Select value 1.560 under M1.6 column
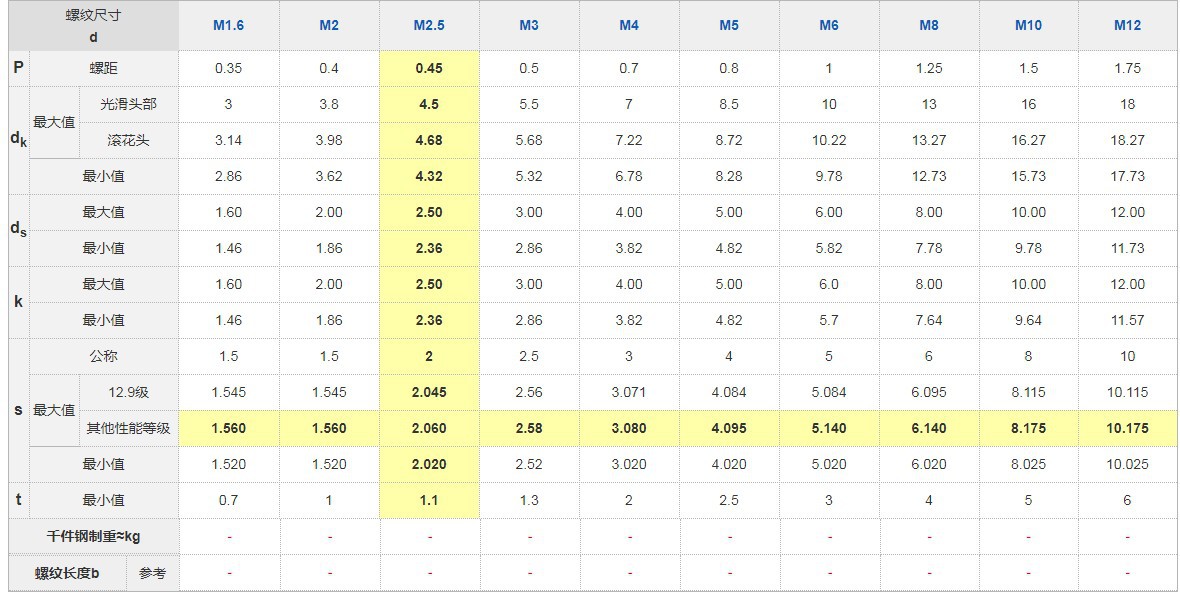This screenshot has height=592, width=1180. (228, 428)
